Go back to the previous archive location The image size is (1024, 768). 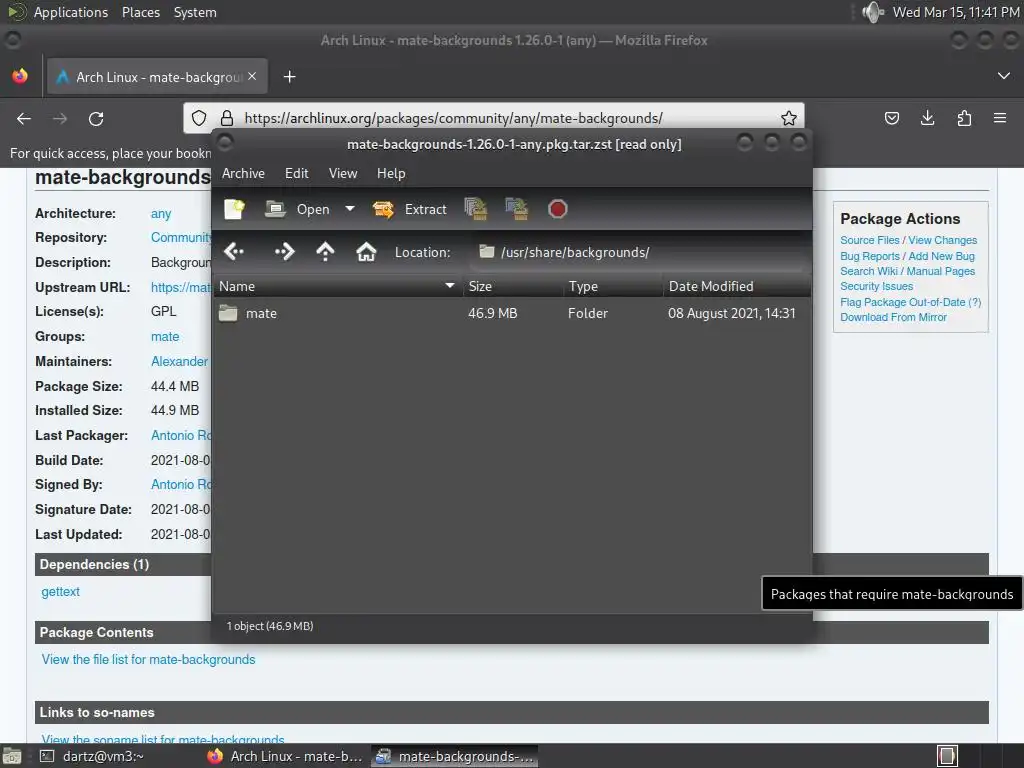pos(234,251)
